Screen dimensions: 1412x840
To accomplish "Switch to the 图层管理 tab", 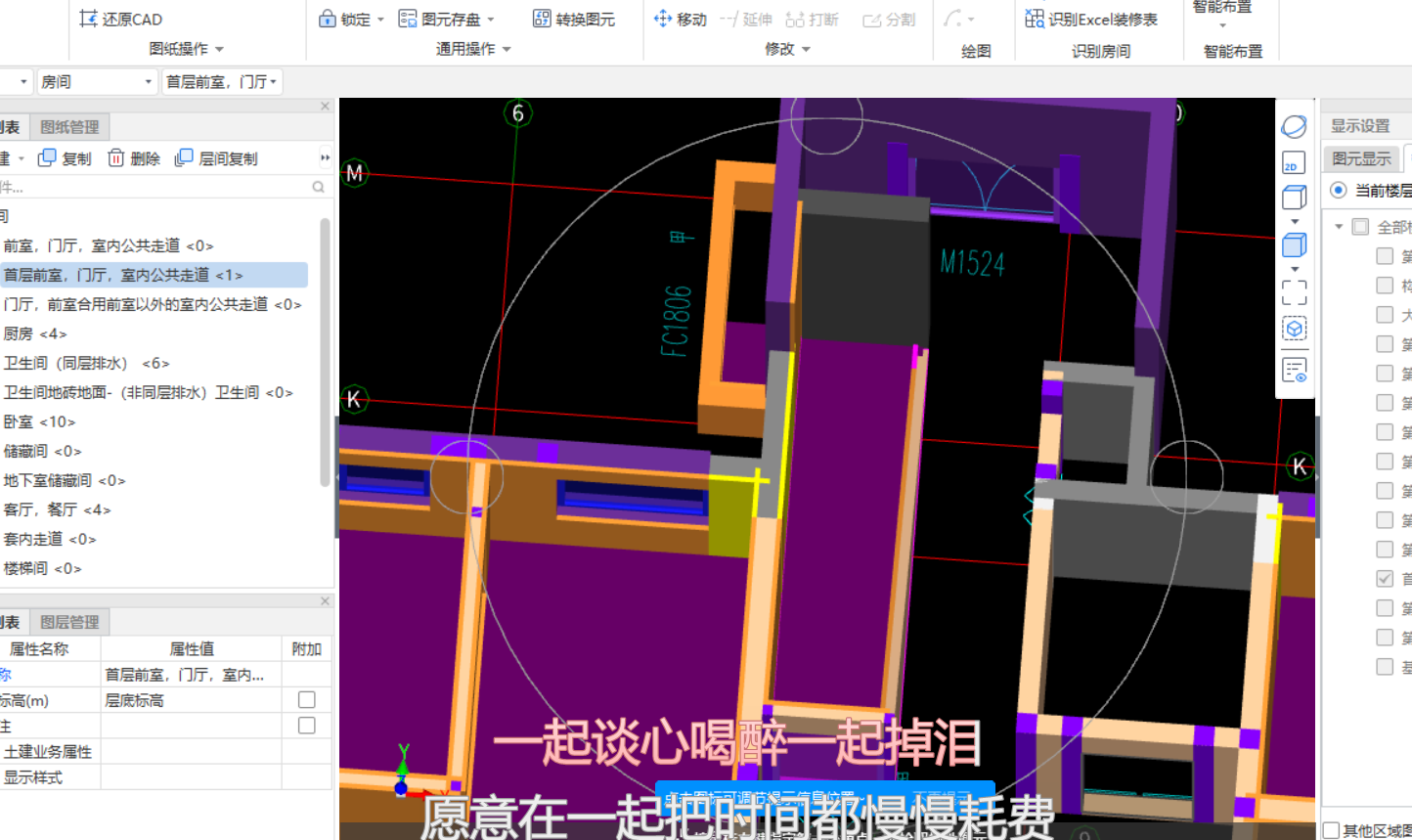I will (x=69, y=622).
